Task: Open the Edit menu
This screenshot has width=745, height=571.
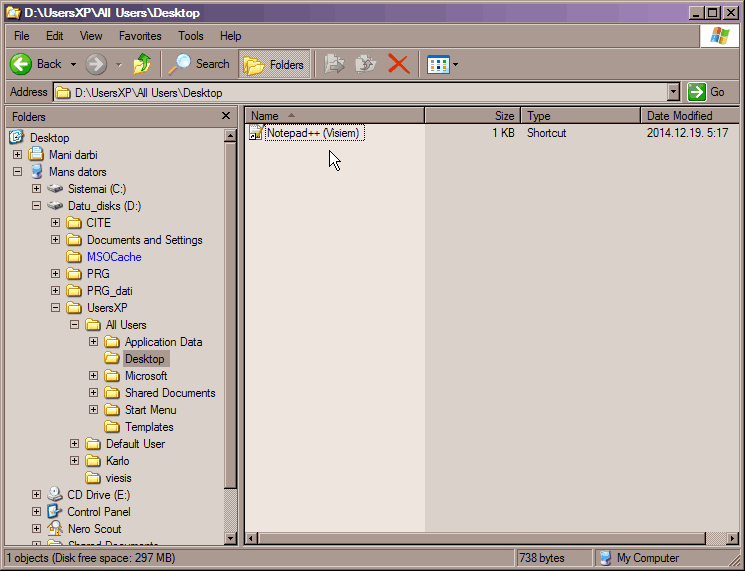Action: [x=54, y=36]
